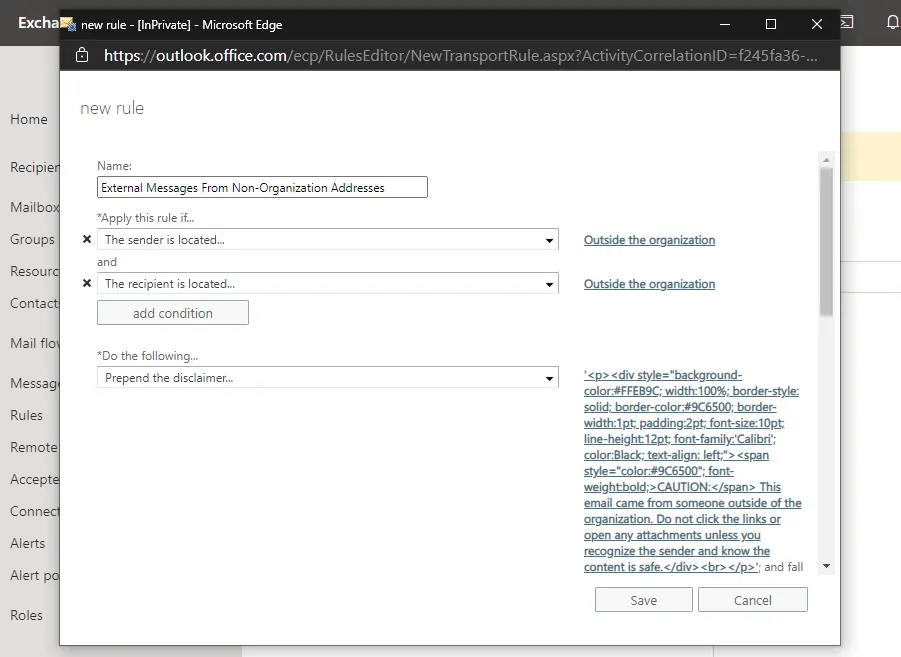
Task: Click the '*Do the following...' label
Action: tap(148, 356)
